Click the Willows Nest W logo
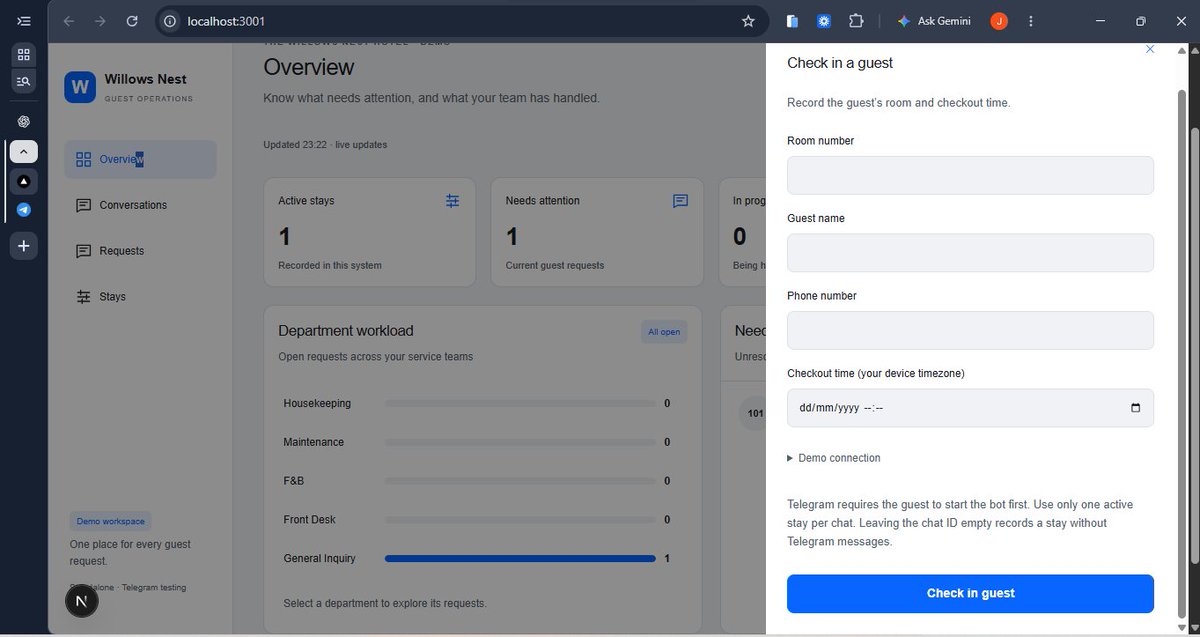Image resolution: width=1200 pixels, height=637 pixels. click(80, 87)
